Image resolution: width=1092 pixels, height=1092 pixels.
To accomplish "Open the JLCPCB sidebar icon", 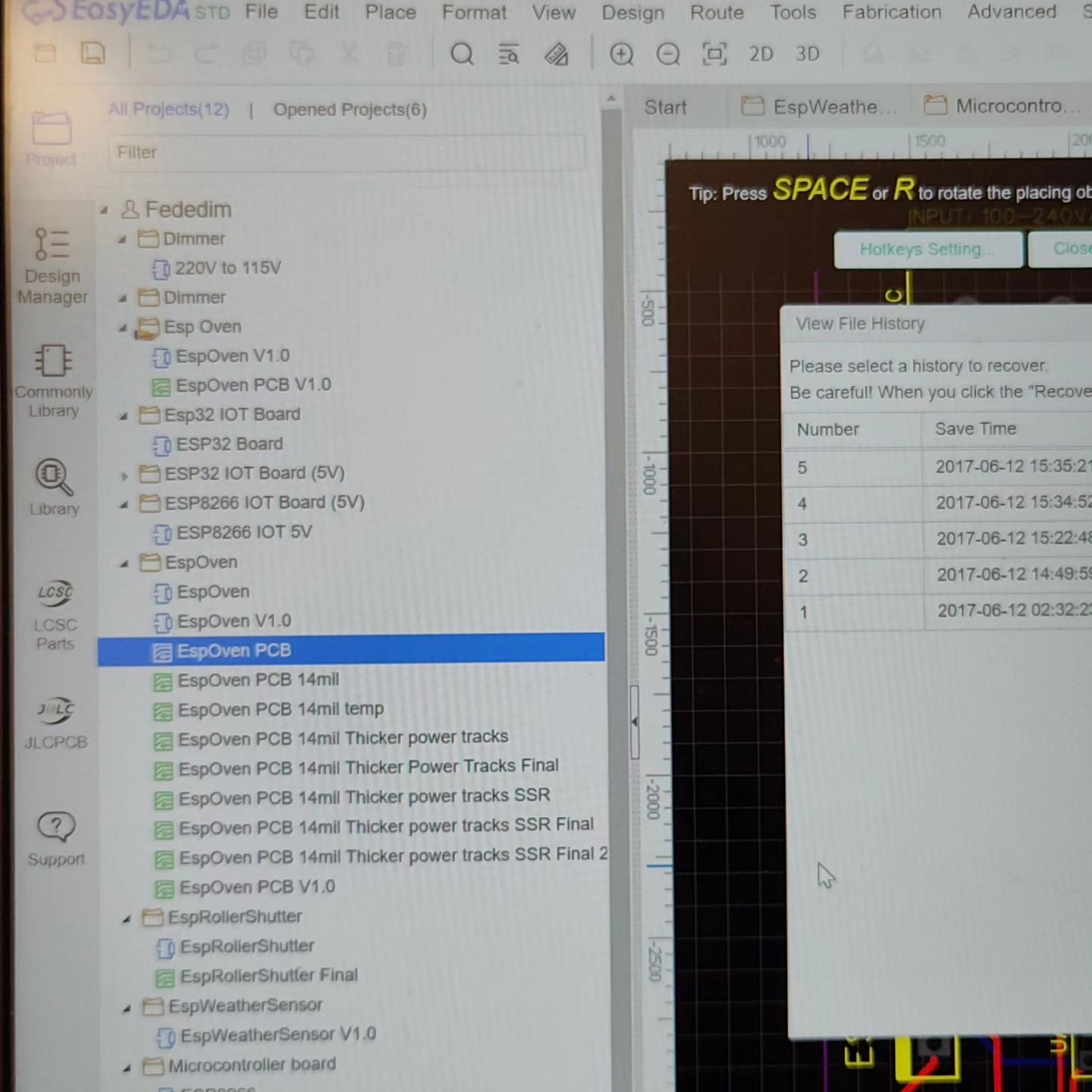I will click(x=55, y=723).
